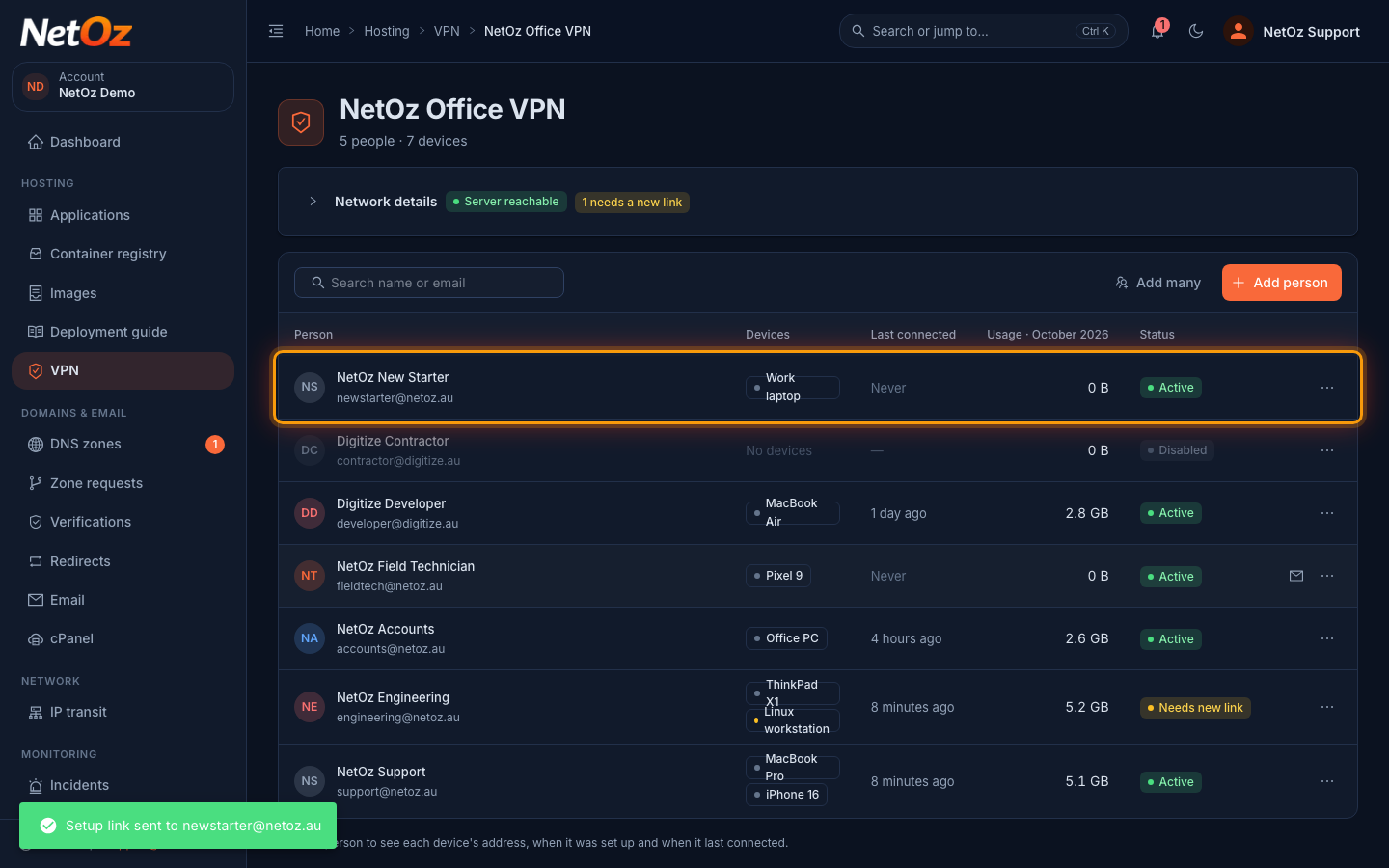Image resolution: width=1389 pixels, height=868 pixels.
Task: Open Zone requests page
Action: click(123, 483)
